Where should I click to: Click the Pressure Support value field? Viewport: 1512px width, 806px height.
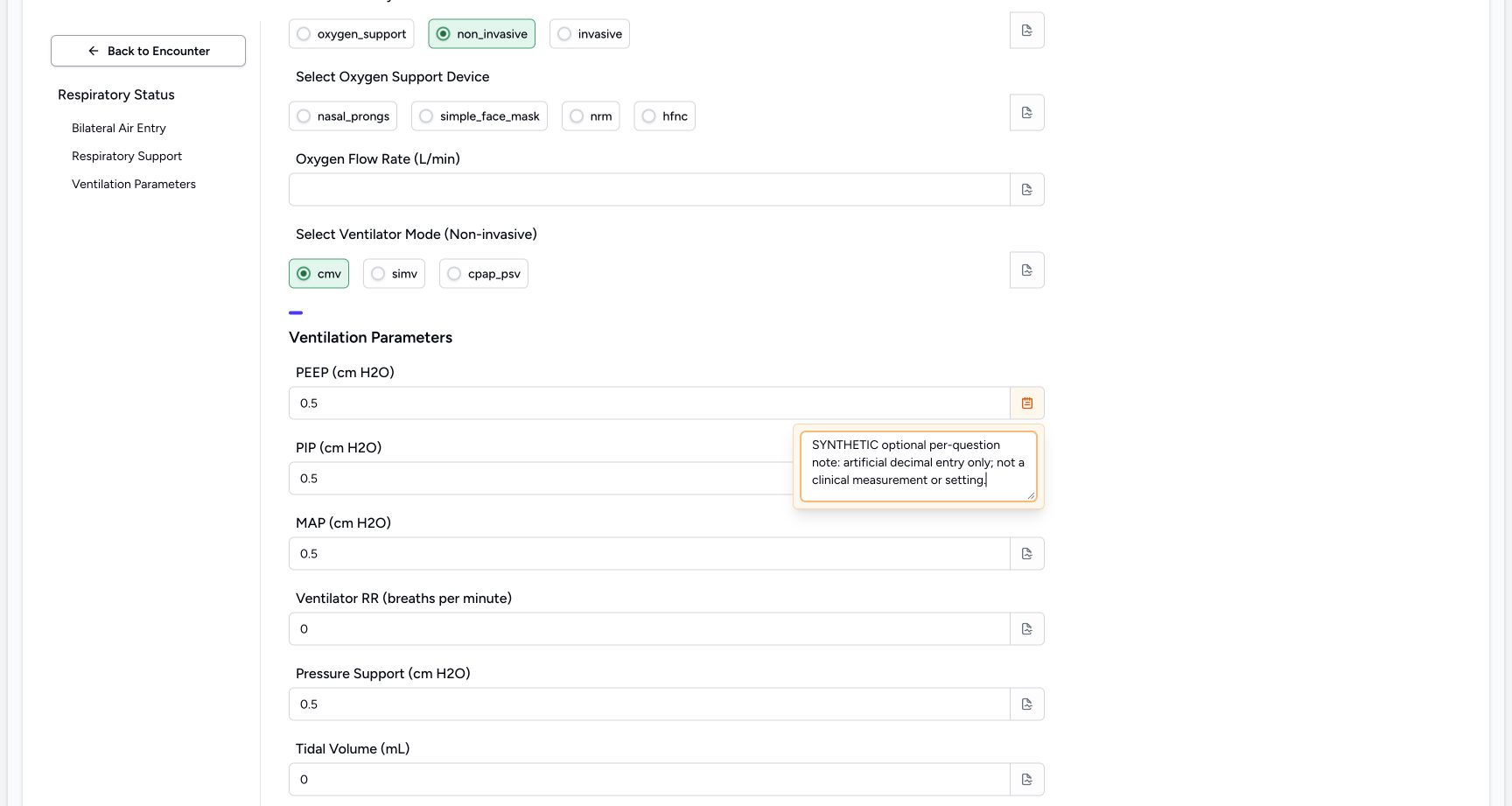tap(649, 704)
